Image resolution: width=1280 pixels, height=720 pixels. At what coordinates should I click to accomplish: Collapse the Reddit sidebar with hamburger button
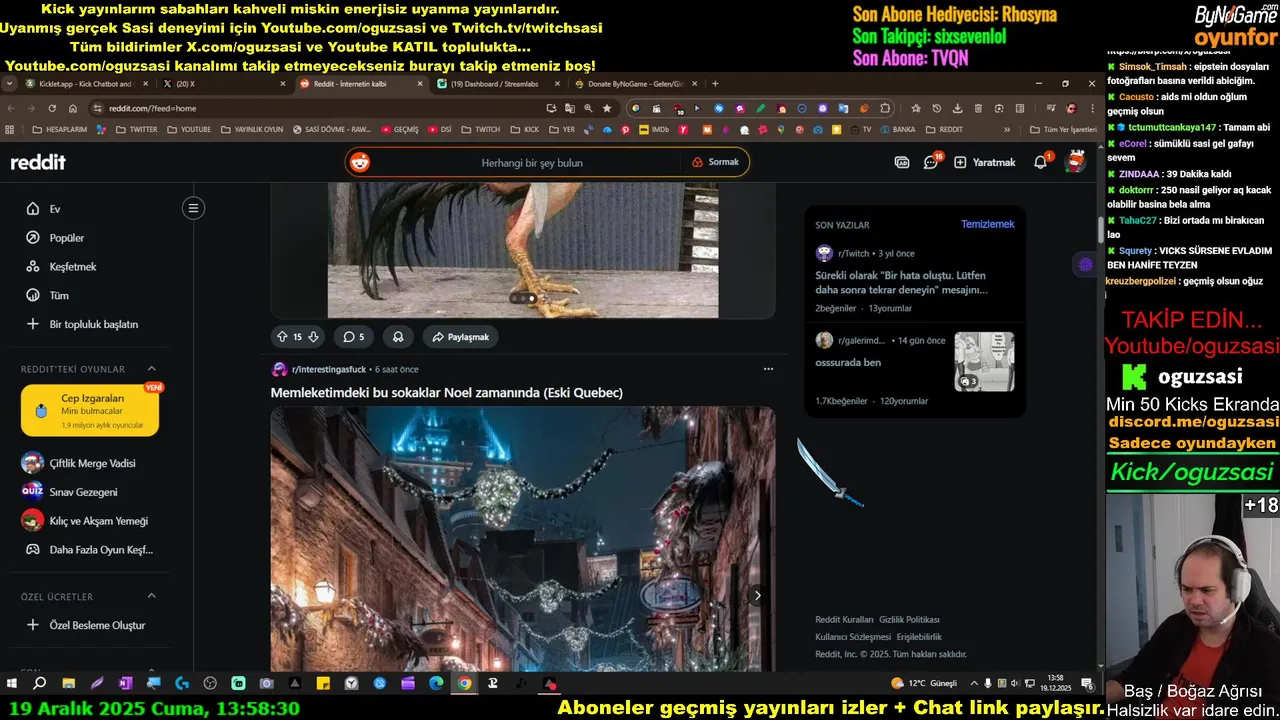coord(194,208)
